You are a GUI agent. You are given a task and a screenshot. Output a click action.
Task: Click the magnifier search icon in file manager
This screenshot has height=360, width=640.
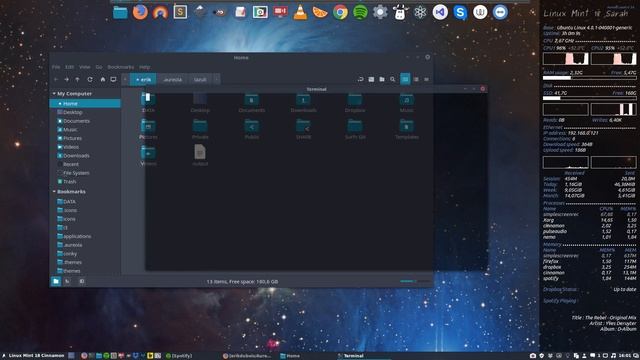[393, 79]
